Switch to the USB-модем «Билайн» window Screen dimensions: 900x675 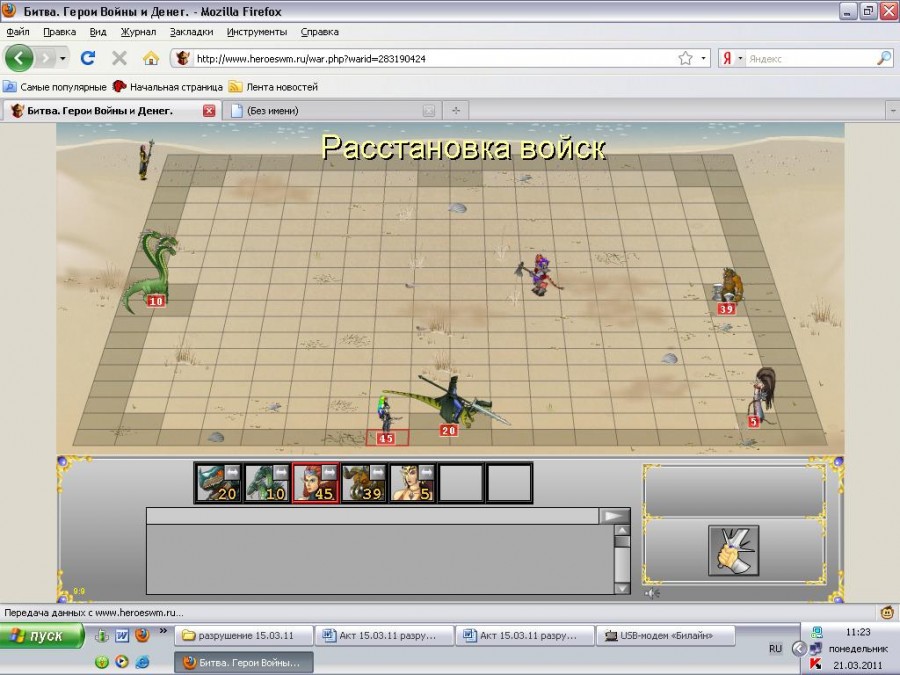(x=666, y=636)
